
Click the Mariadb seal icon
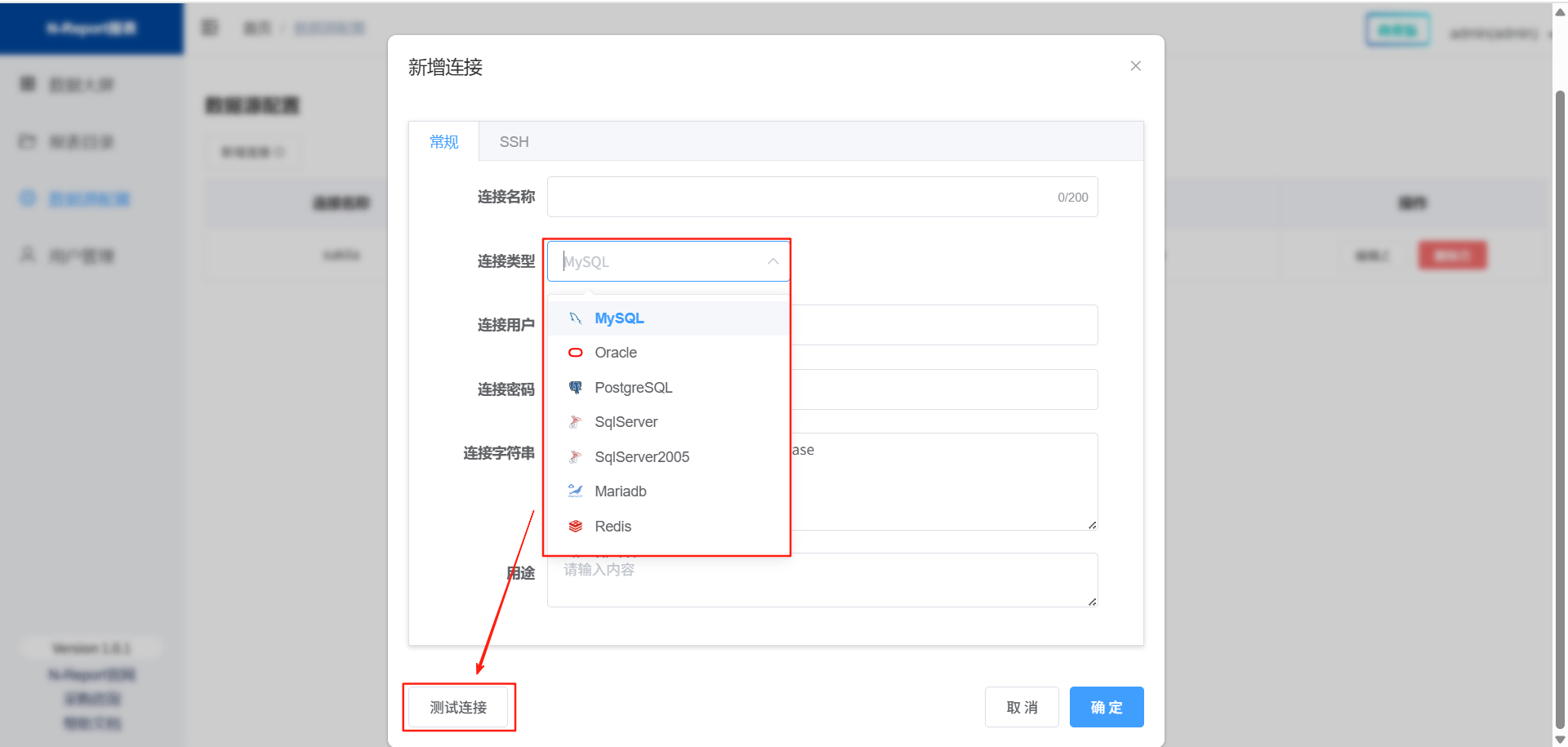pos(575,491)
